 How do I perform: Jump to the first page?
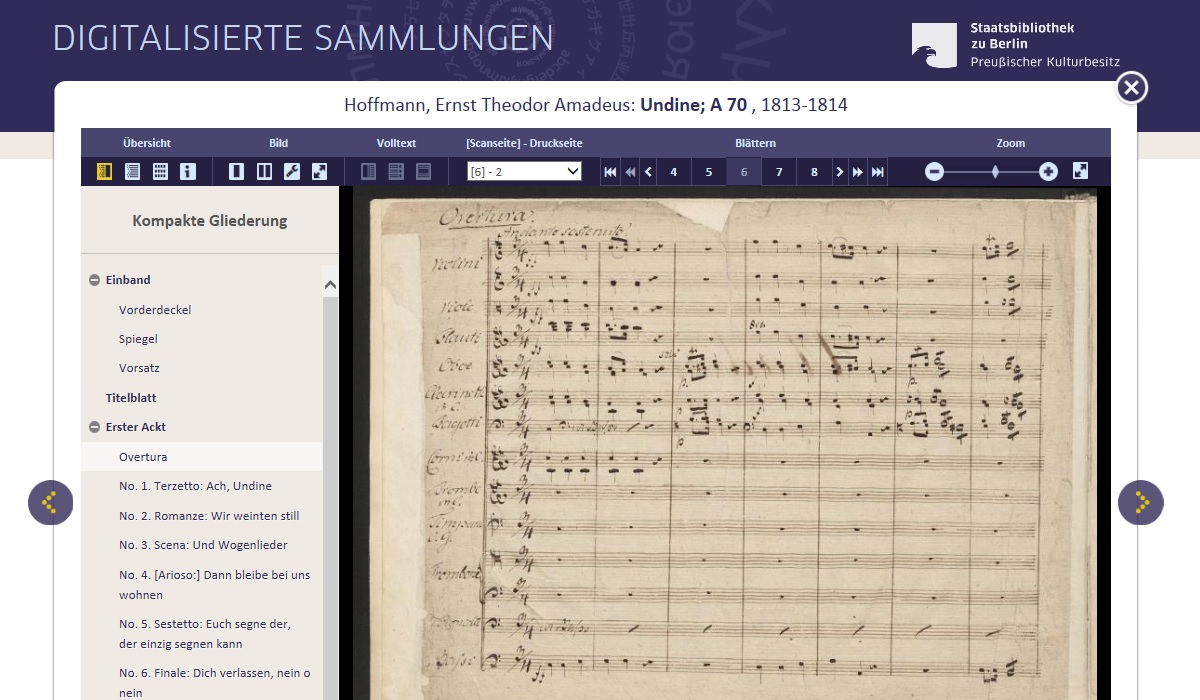(x=610, y=172)
